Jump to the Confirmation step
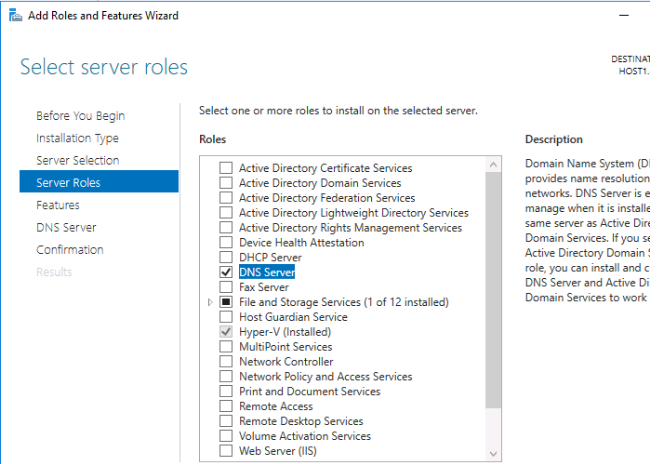 click(70, 250)
